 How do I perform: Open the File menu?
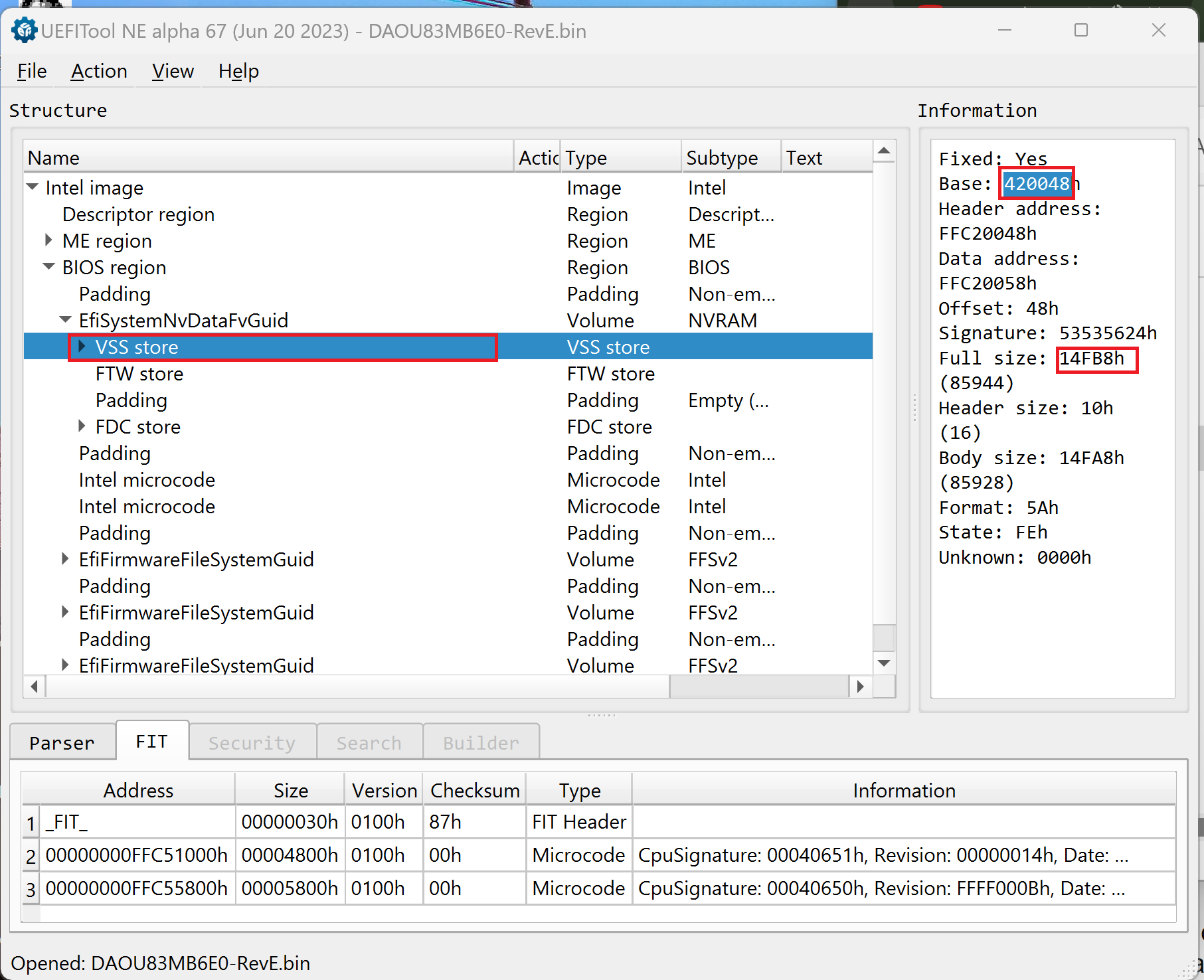point(32,71)
